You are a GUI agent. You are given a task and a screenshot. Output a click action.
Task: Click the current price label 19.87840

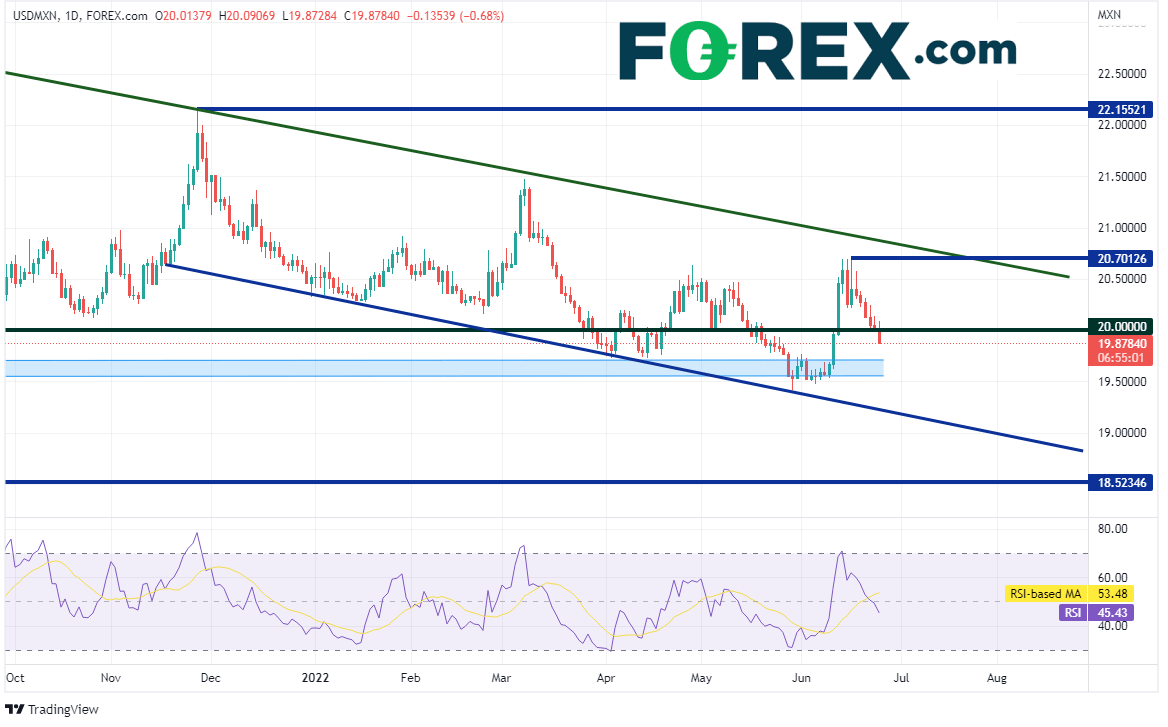click(x=1120, y=343)
